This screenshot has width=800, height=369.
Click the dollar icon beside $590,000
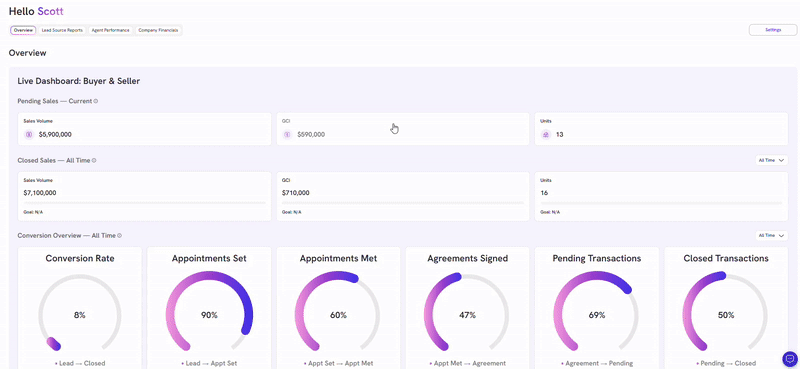(x=287, y=135)
